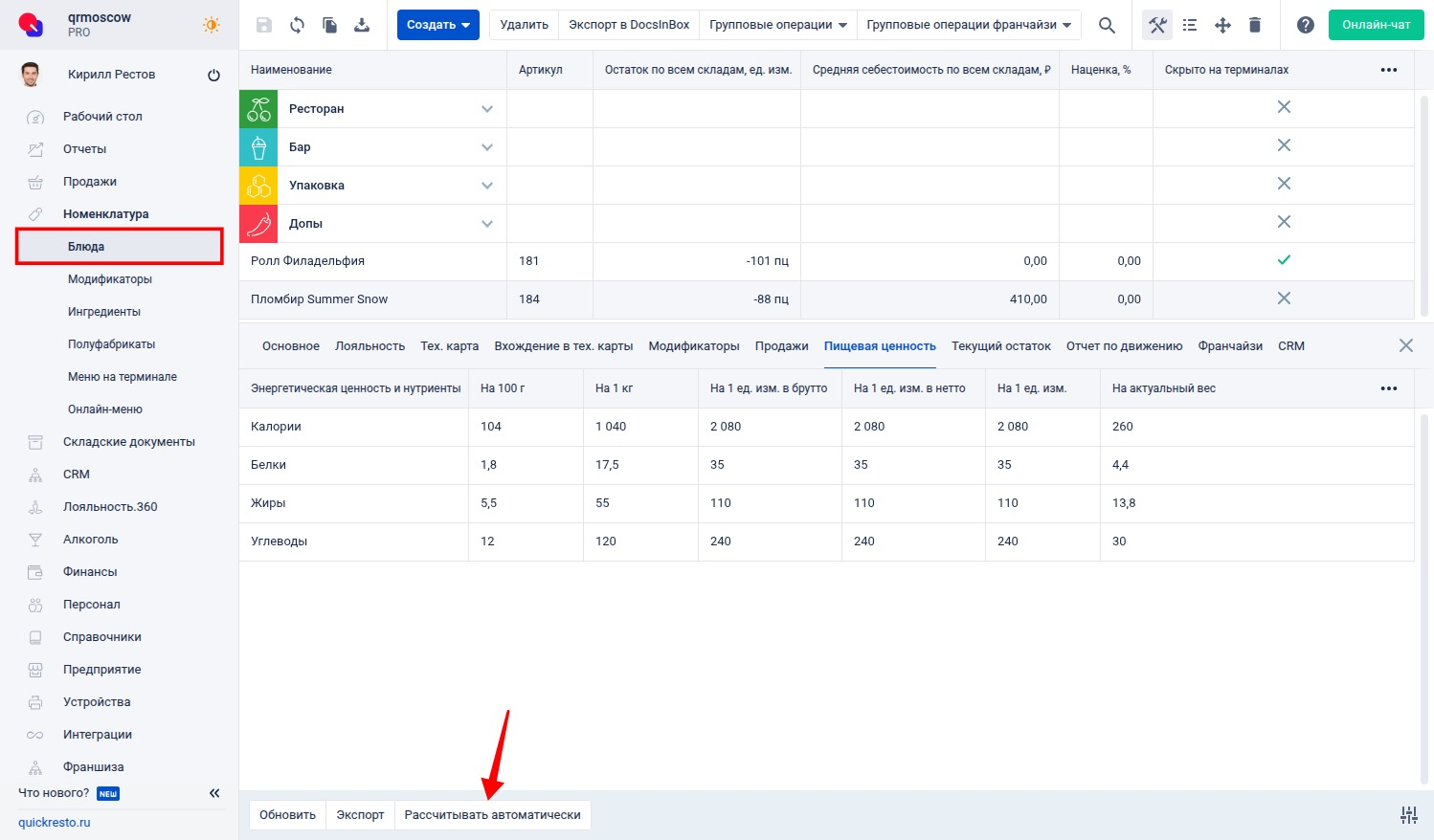Toggle the sun theme switch icon
The image size is (1434, 840).
[x=212, y=25]
